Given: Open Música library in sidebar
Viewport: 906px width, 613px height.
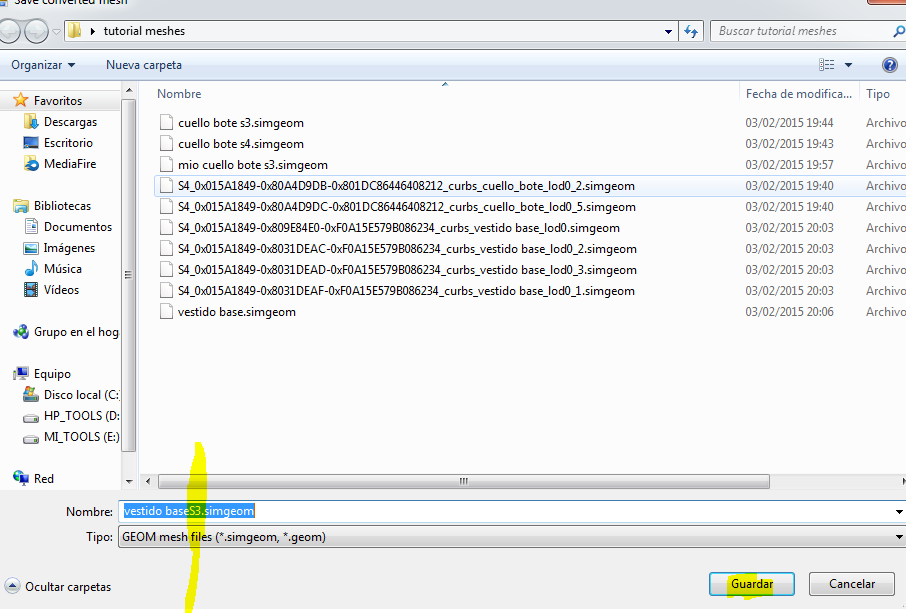Looking at the screenshot, I should [62, 269].
